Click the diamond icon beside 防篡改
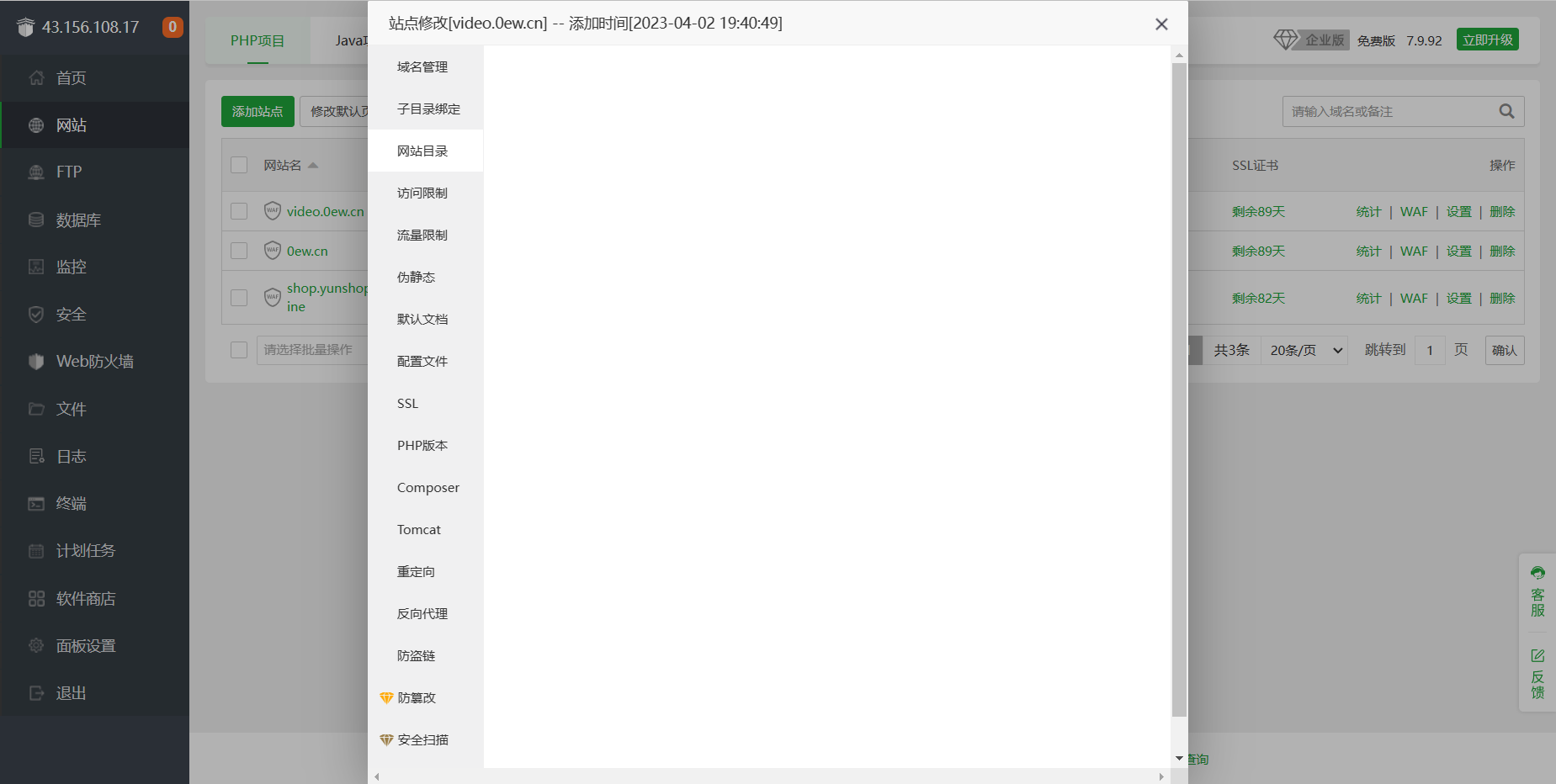Screen dimensions: 1556x784 386,697
